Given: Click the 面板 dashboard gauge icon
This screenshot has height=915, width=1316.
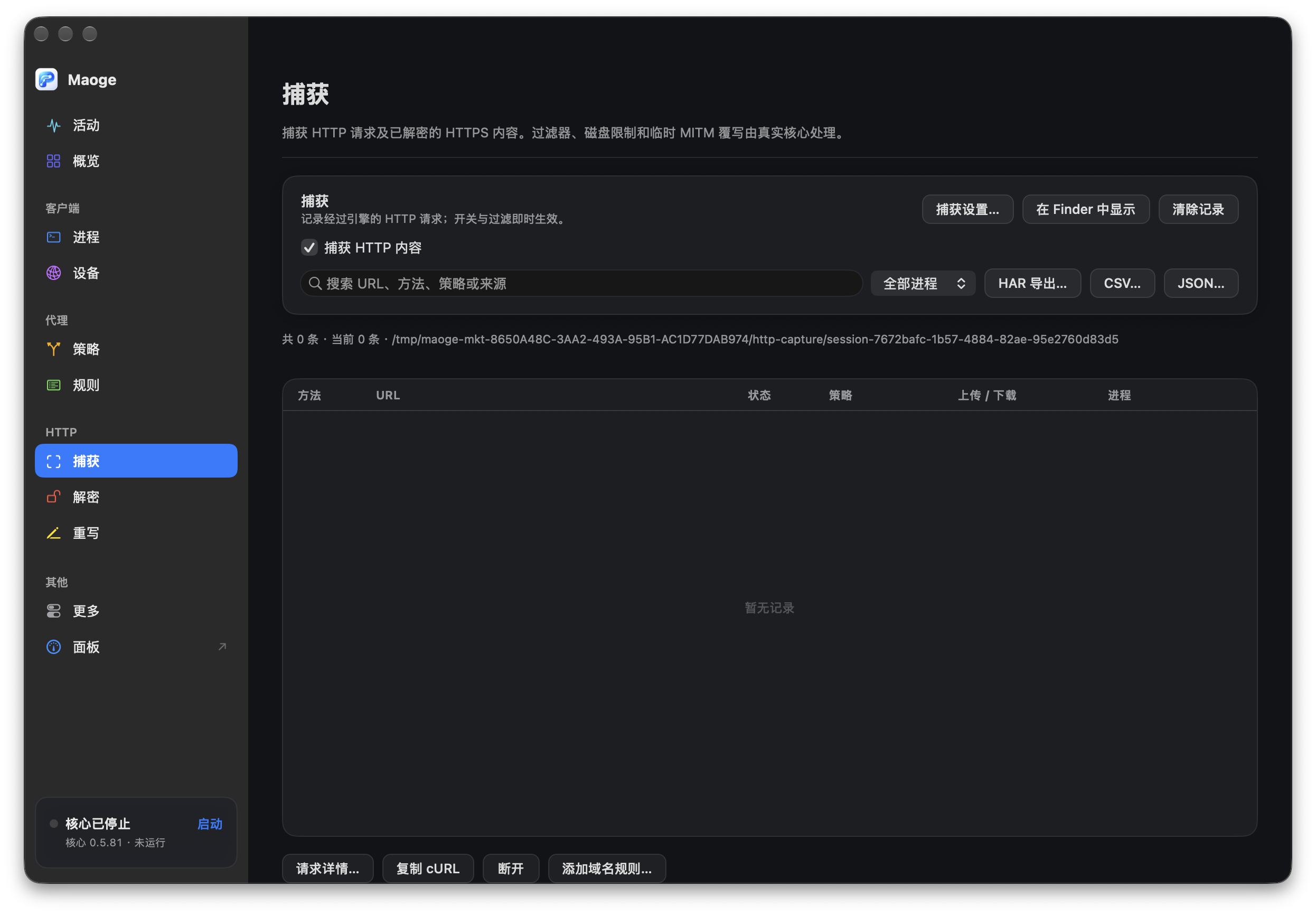Looking at the screenshot, I should pos(53,647).
